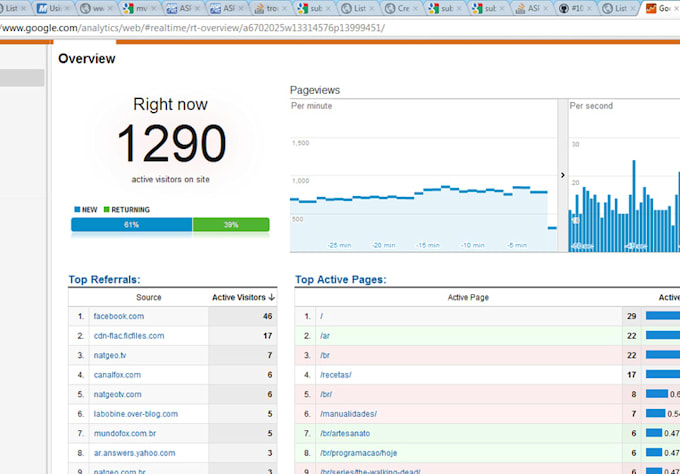The height and width of the screenshot is (474, 680).
Task: Click the Top Active Pages section title
Action: pos(340,279)
